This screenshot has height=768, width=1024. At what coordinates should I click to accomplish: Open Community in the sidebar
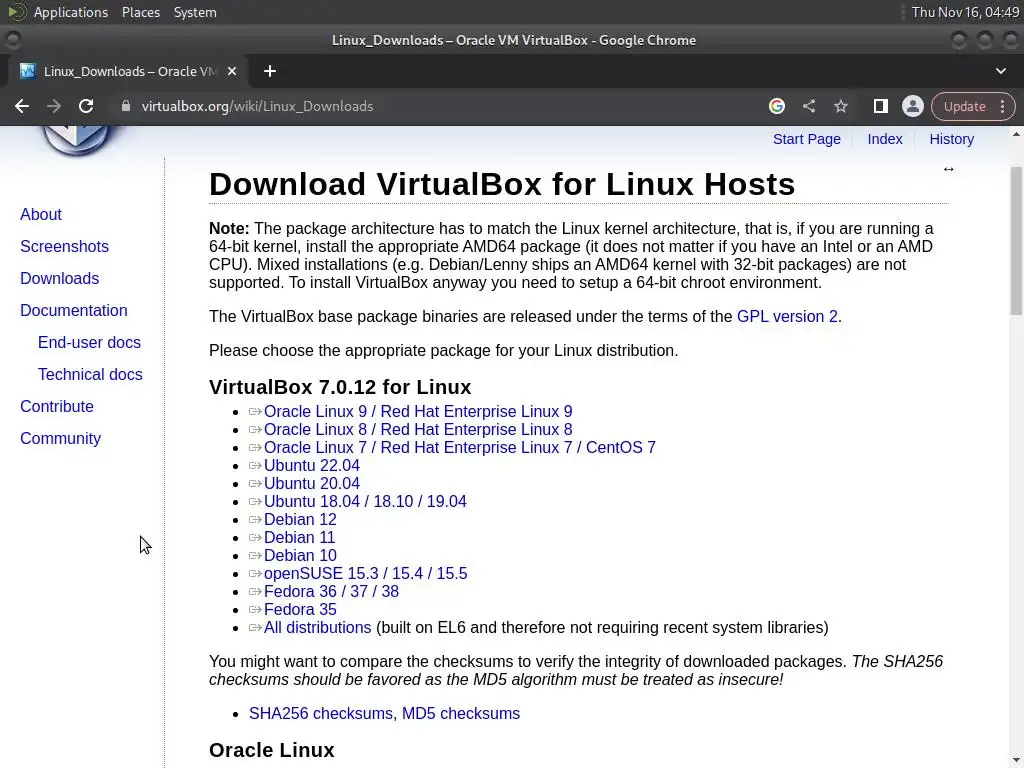pos(60,438)
